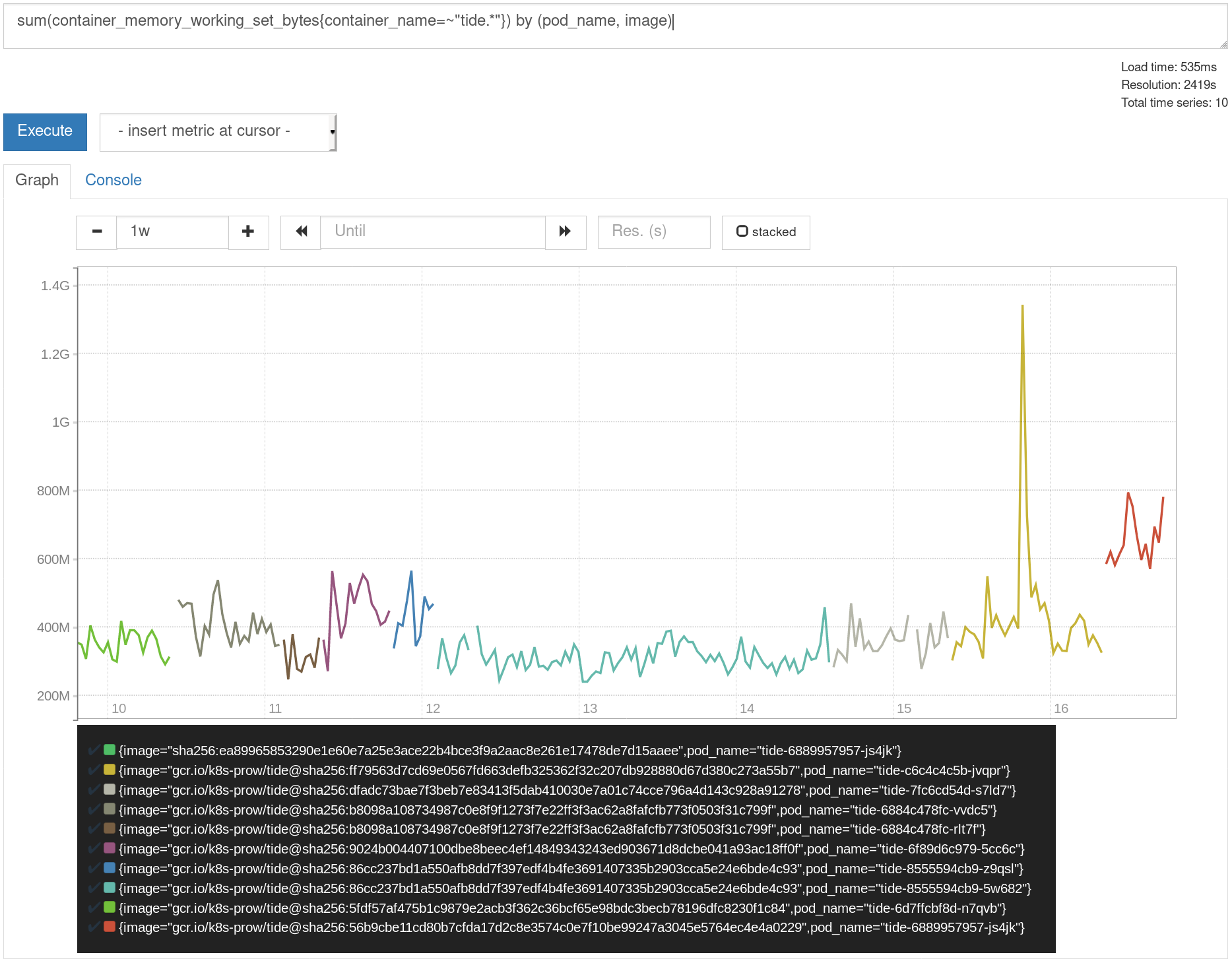
Task: Switch to the Console tab
Action: click(113, 180)
